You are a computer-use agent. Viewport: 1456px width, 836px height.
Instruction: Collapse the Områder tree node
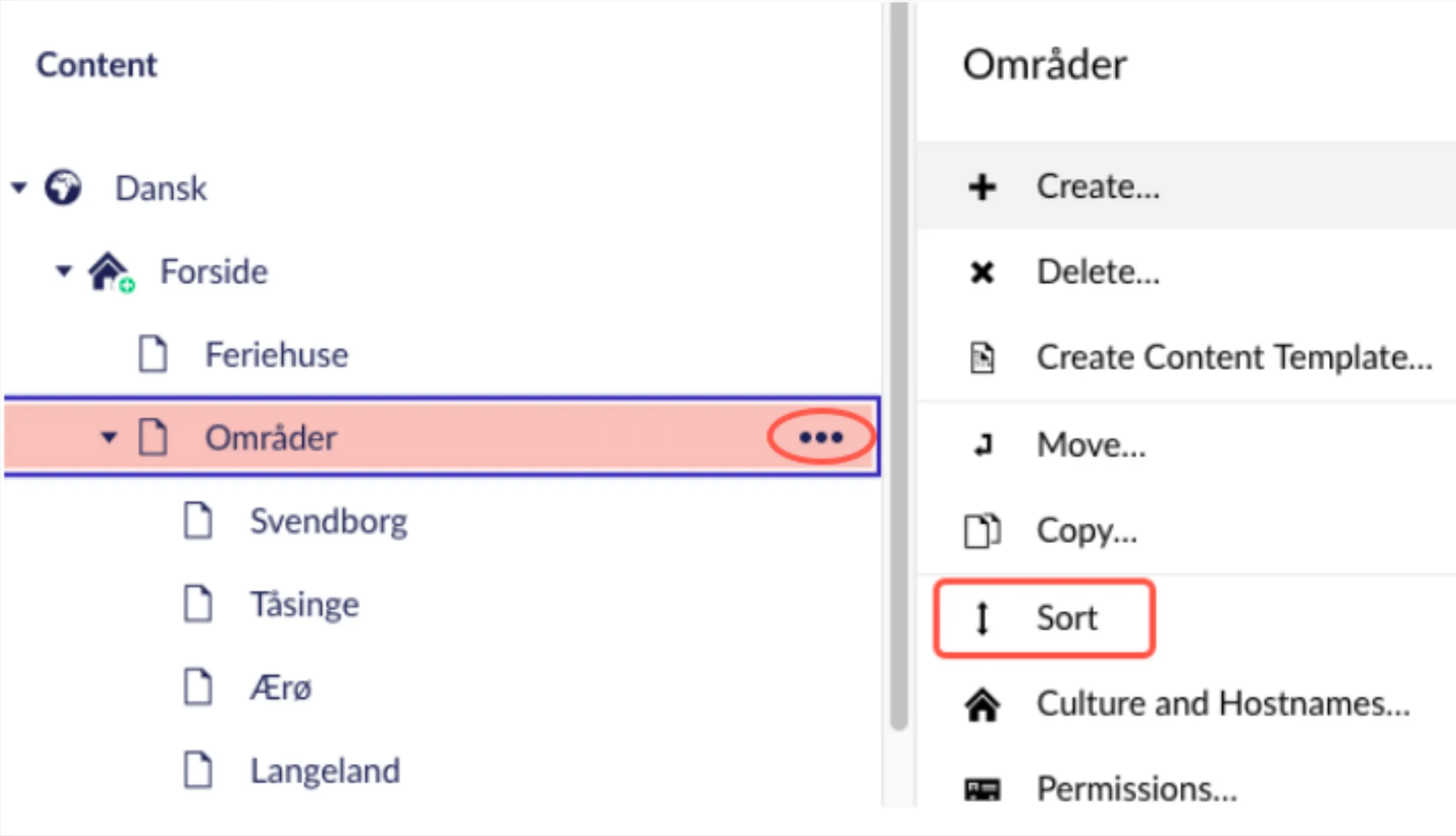pos(109,437)
